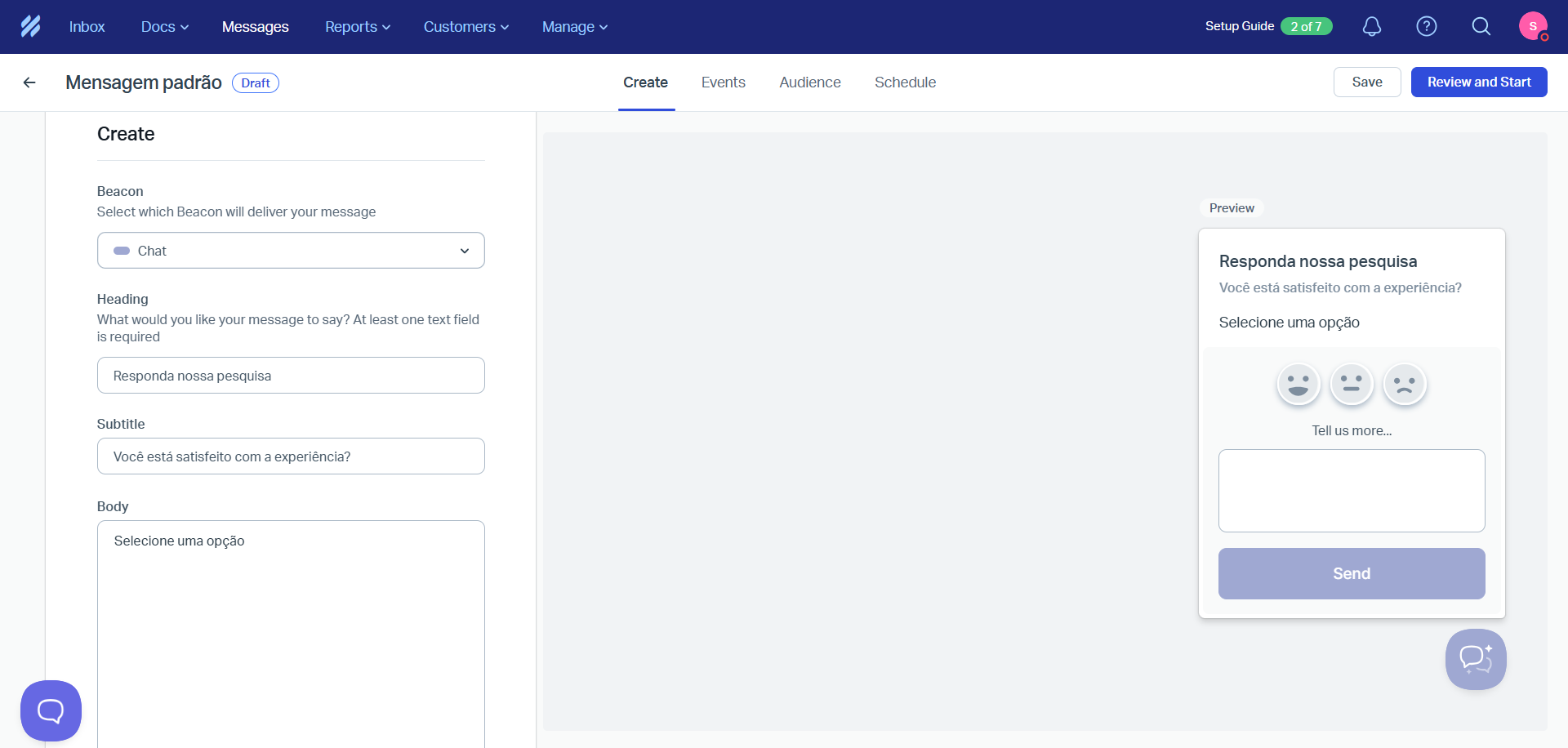The height and width of the screenshot is (748, 1568).
Task: Select the neutral face rating
Action: (x=1352, y=384)
